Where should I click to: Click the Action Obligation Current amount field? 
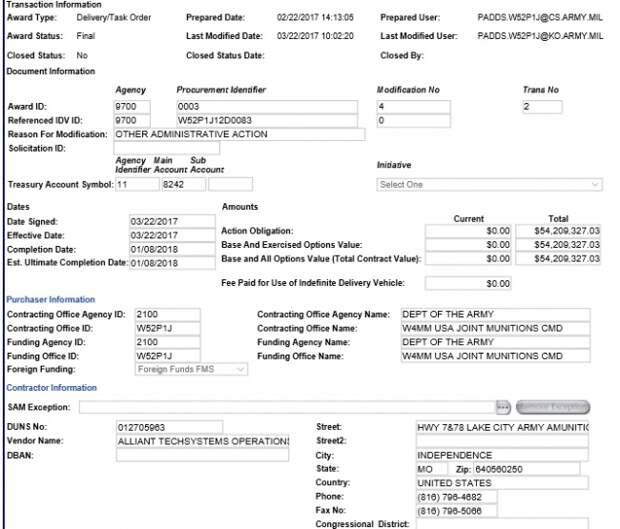(x=468, y=231)
